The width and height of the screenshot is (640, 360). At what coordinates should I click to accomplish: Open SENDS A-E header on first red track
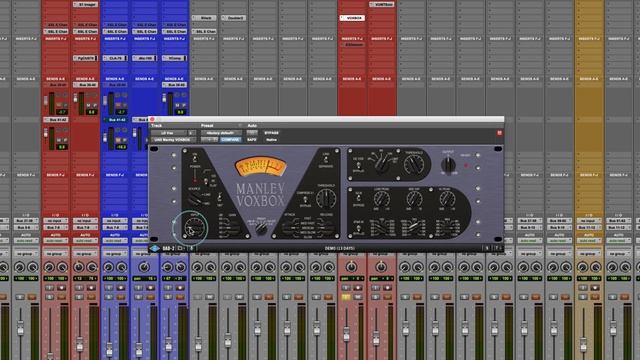(x=56, y=79)
